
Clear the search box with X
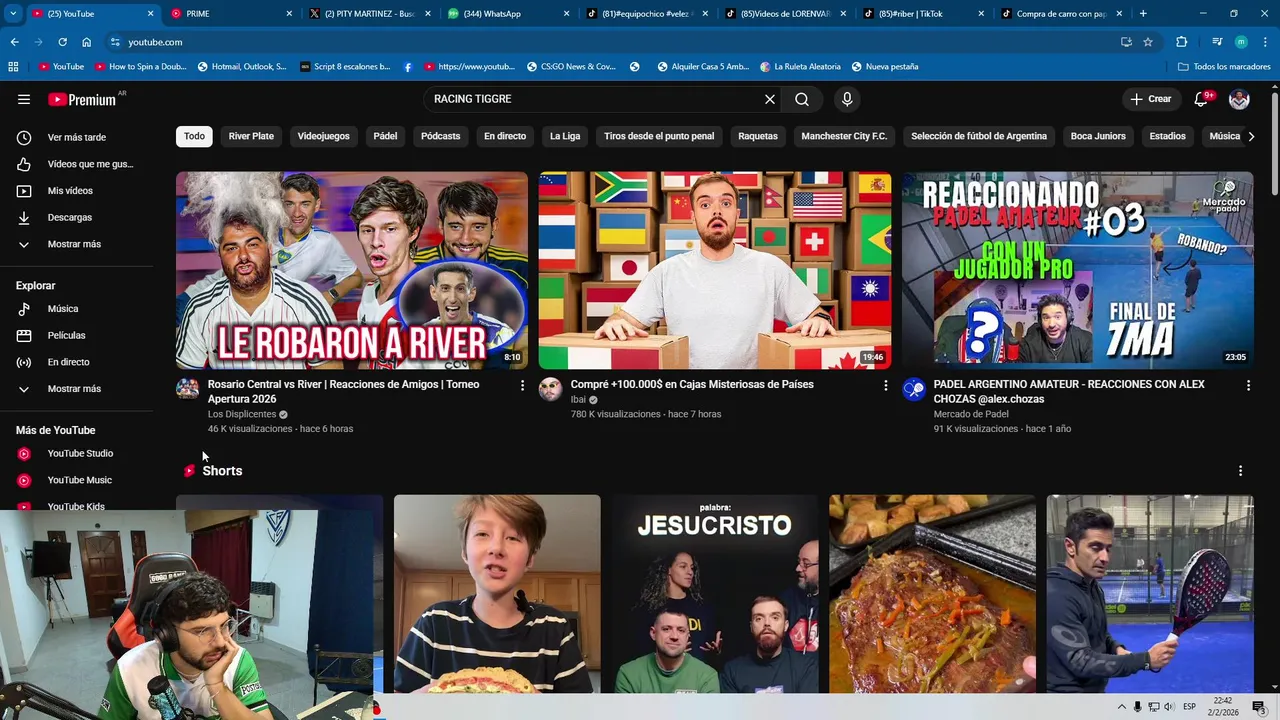770,99
